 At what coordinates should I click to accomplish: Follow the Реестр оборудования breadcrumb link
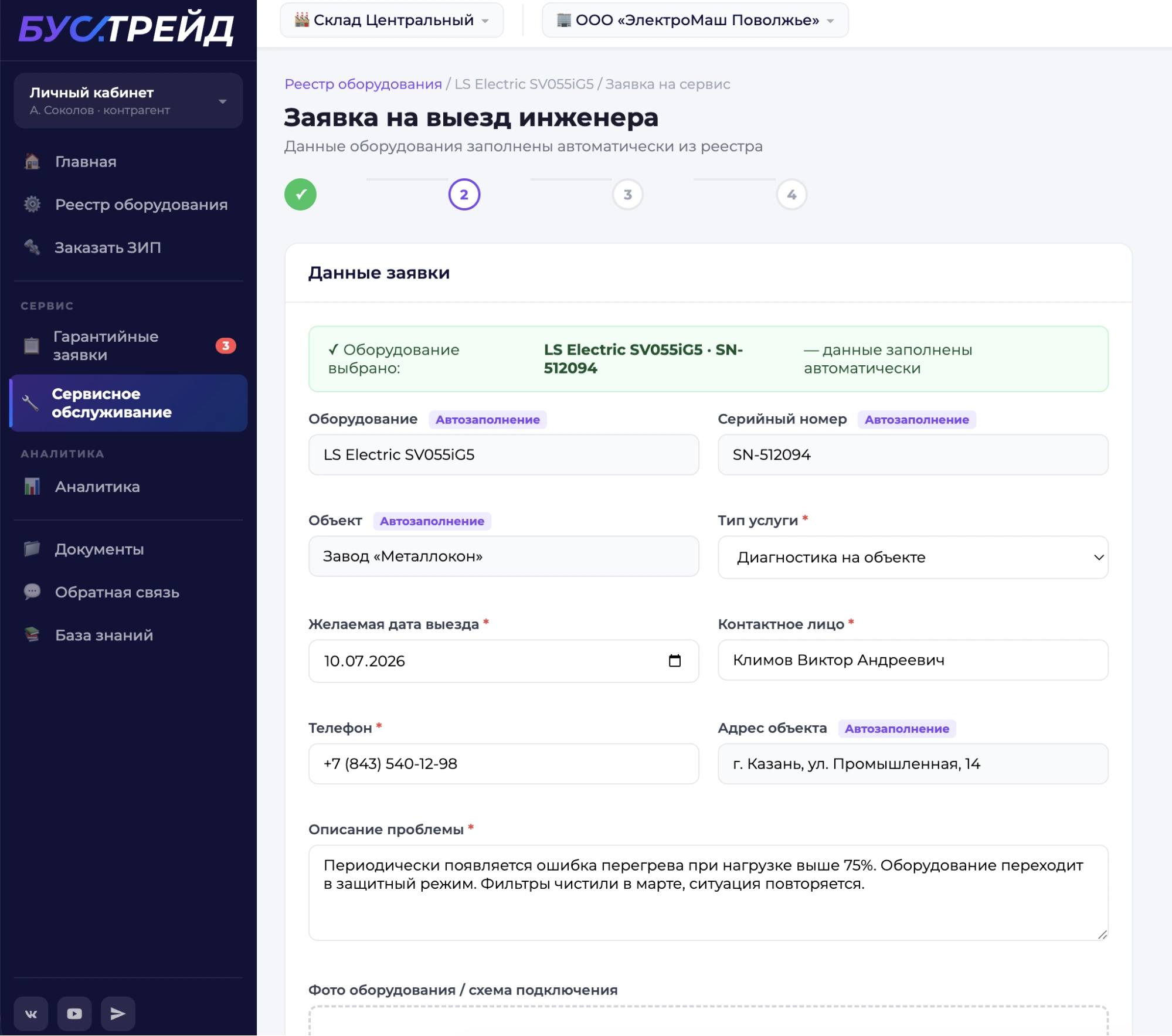pos(363,84)
